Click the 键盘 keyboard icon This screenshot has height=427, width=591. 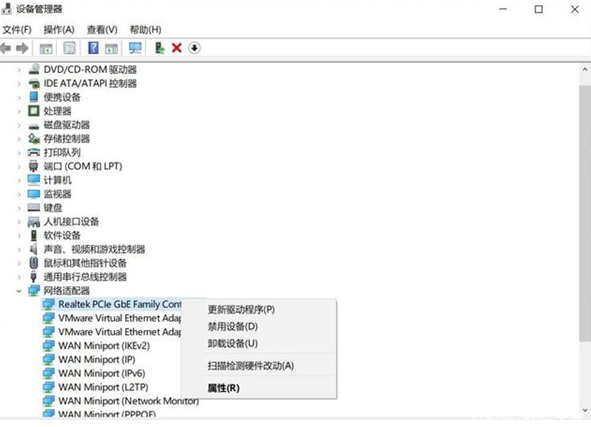34,208
